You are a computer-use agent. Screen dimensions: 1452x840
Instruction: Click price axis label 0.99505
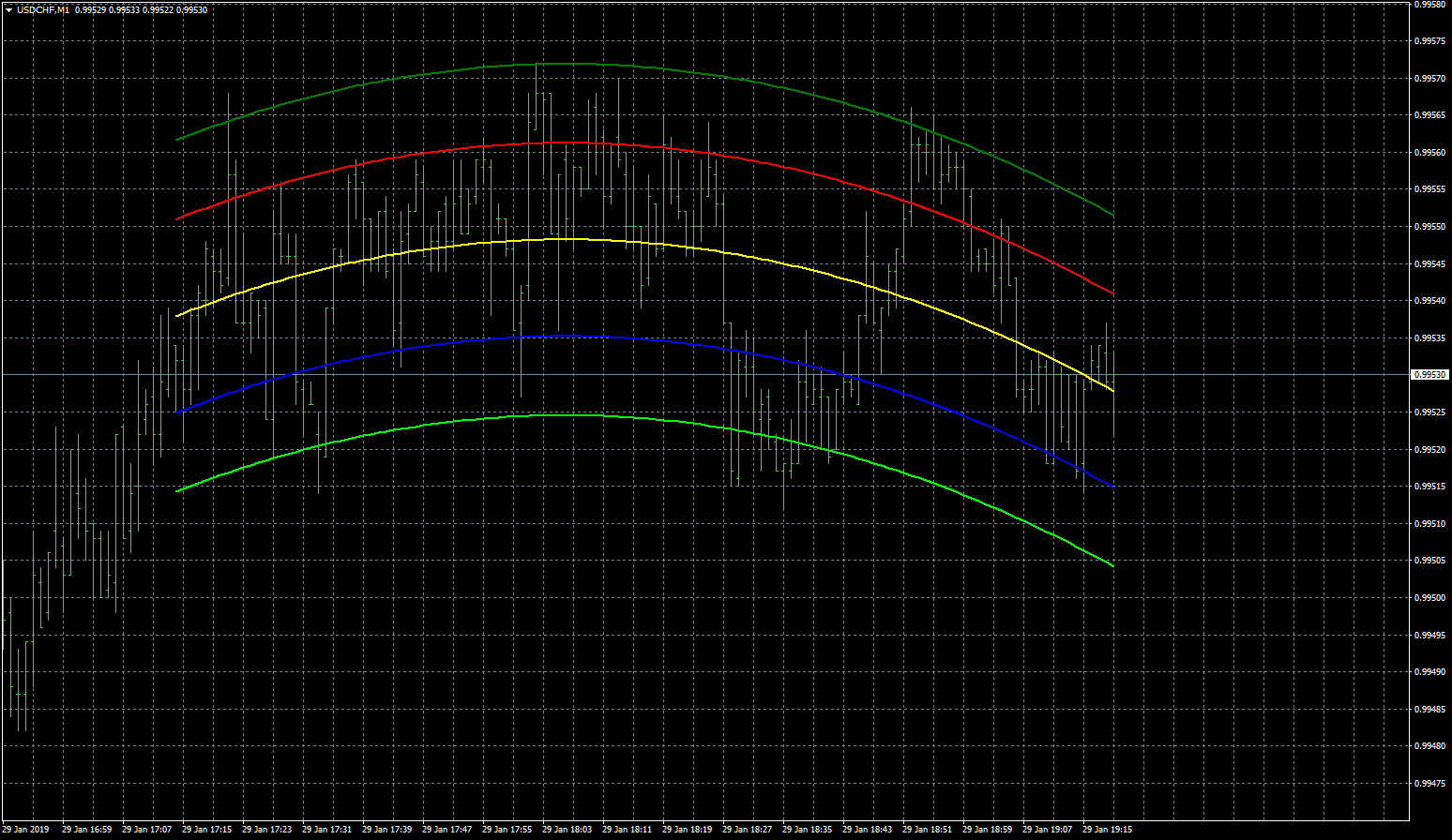click(1429, 561)
